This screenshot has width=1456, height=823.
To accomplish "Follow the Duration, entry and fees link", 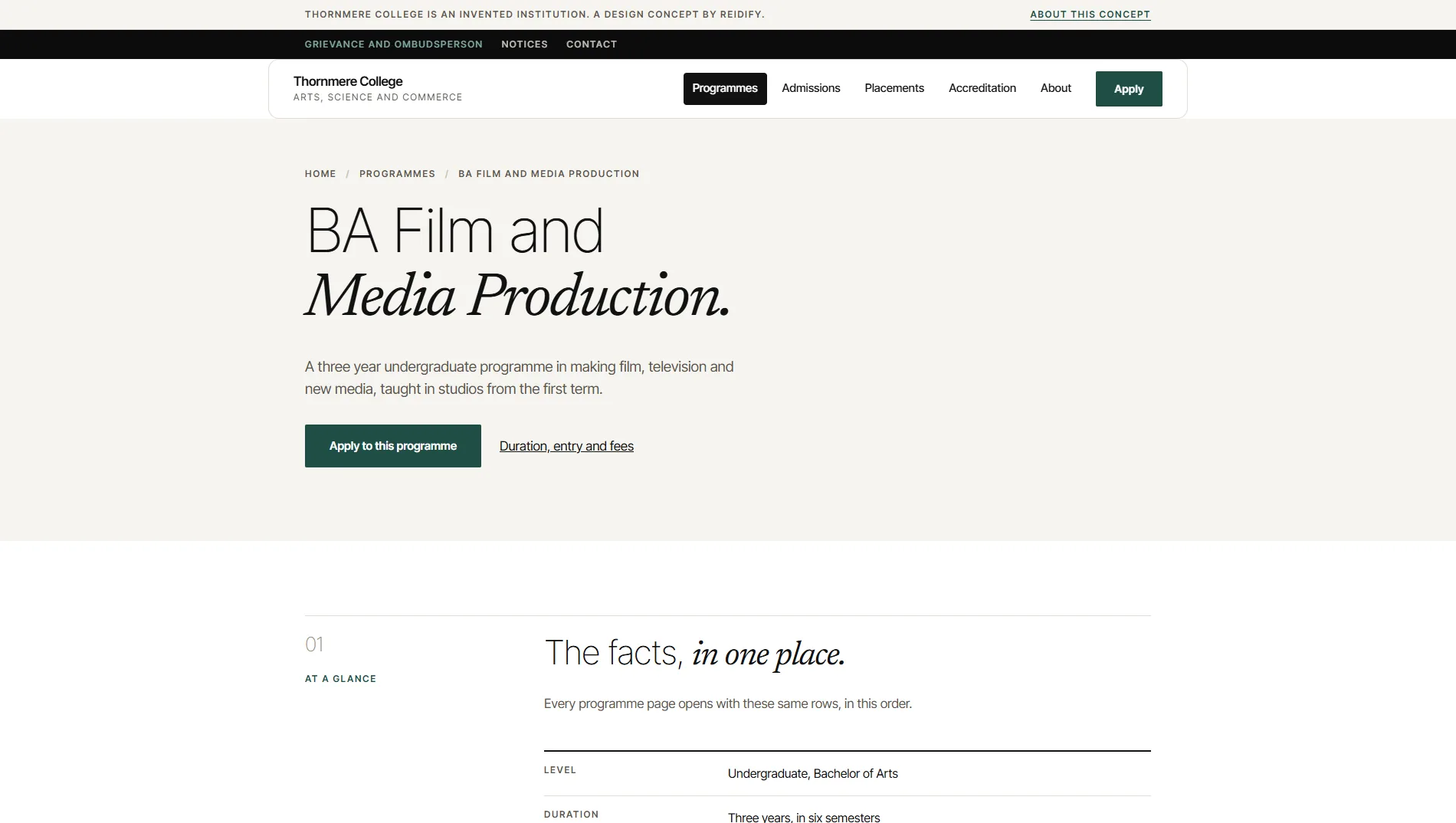I will [566, 446].
